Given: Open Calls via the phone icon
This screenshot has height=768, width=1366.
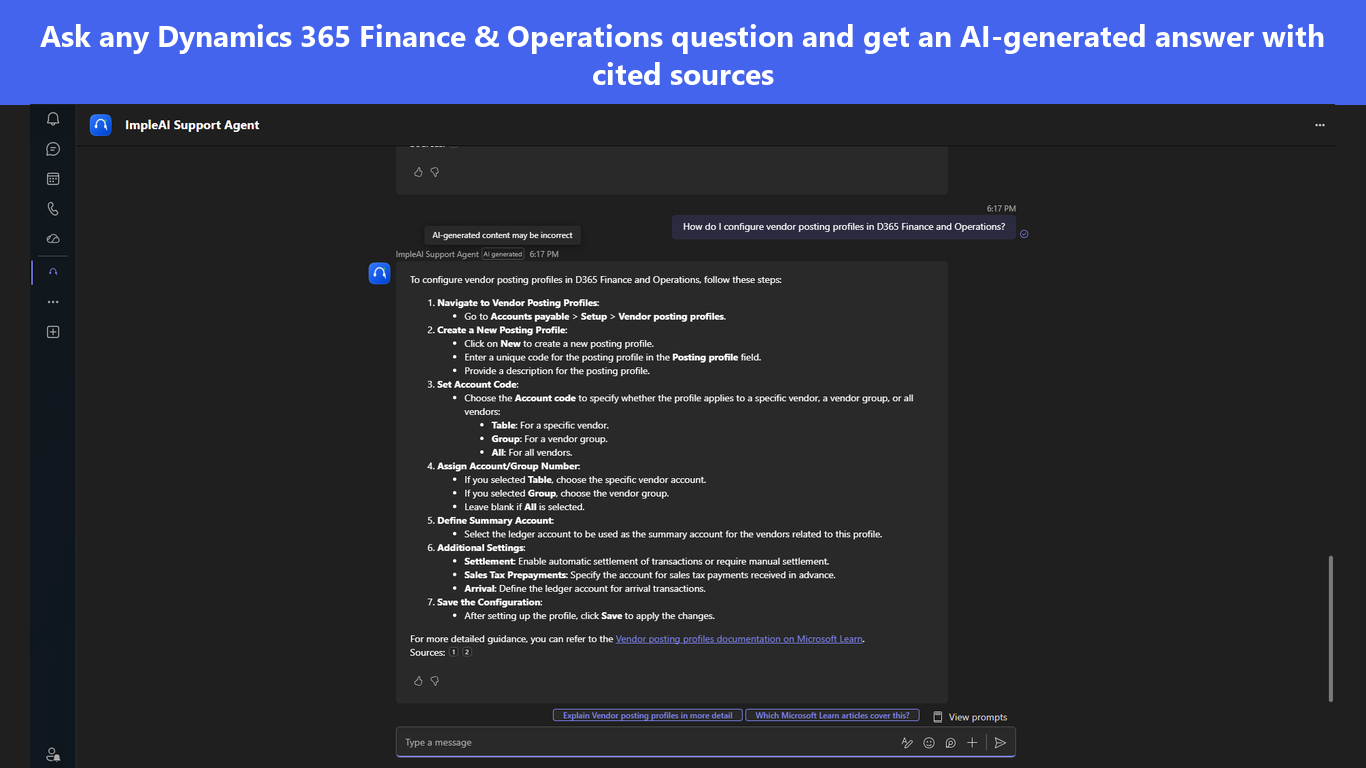Looking at the screenshot, I should click(x=53, y=209).
